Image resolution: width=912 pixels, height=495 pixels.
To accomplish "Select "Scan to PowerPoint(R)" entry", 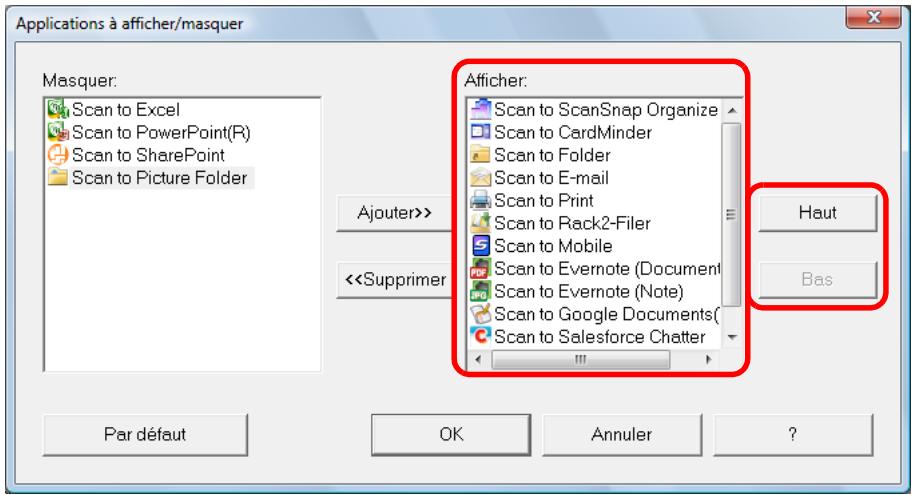I will click(x=161, y=132).
